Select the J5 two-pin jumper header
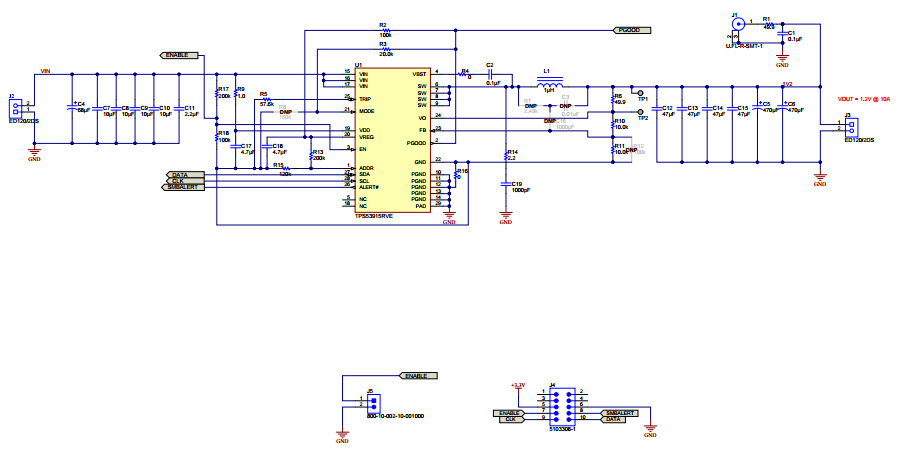The height and width of the screenshot is (452, 901). click(373, 403)
